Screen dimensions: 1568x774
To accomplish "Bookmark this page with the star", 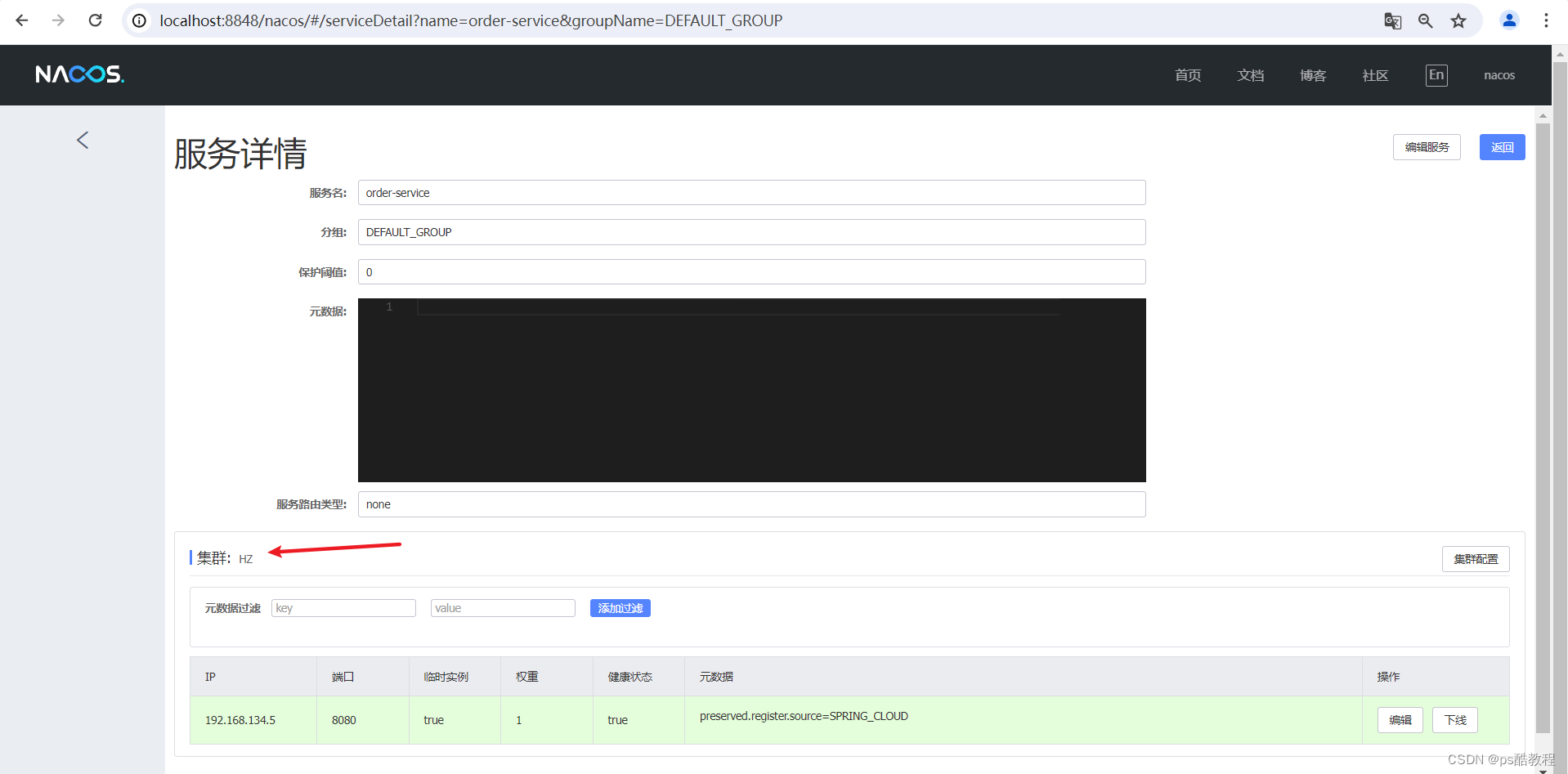I will [1458, 20].
